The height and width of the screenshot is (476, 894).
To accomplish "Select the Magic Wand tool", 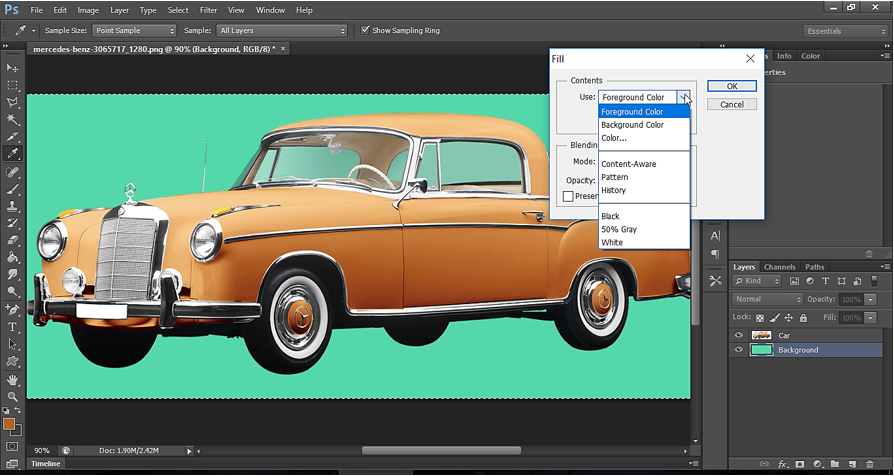I will pyautogui.click(x=12, y=119).
